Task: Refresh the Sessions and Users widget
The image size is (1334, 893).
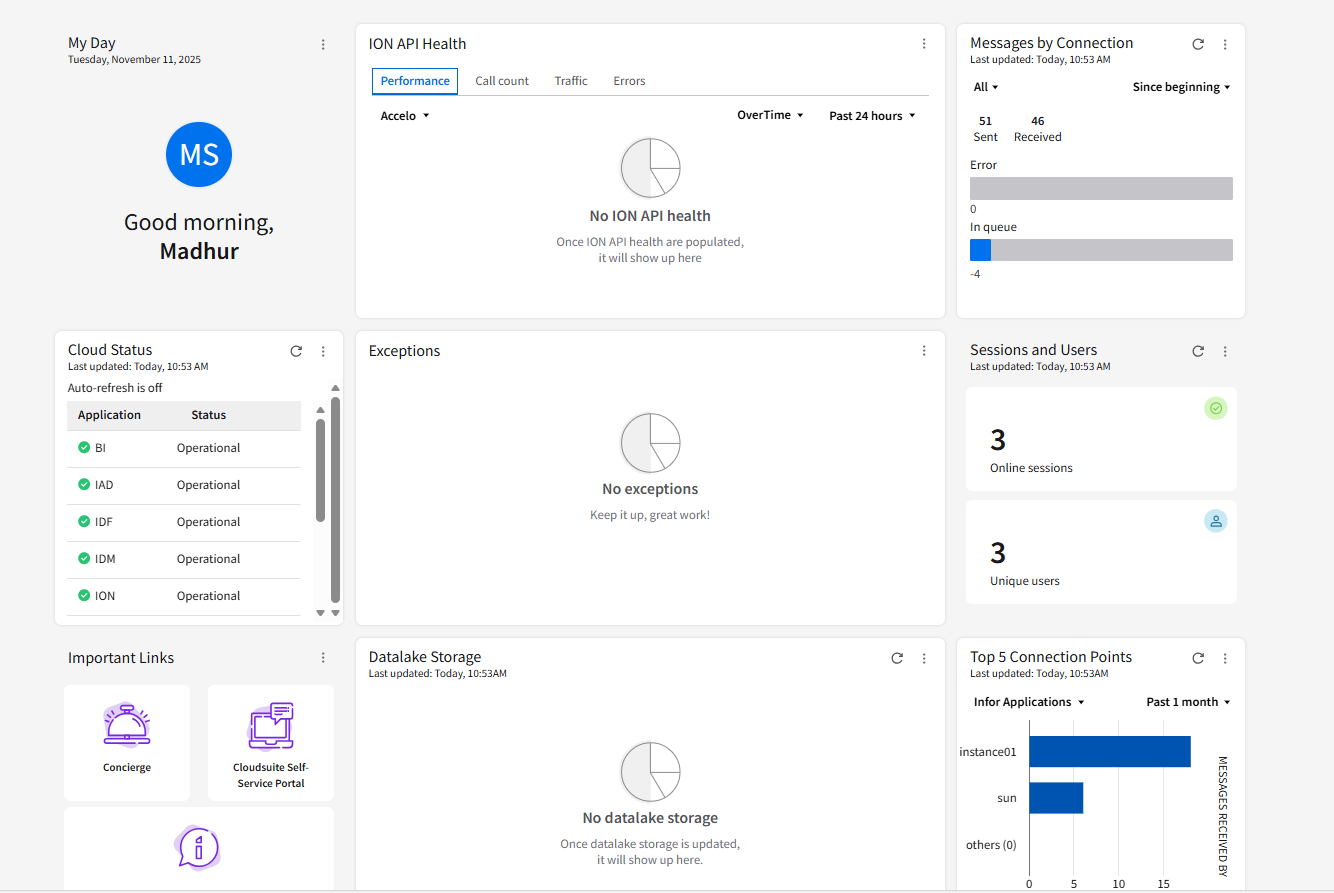Action: [x=1197, y=351]
